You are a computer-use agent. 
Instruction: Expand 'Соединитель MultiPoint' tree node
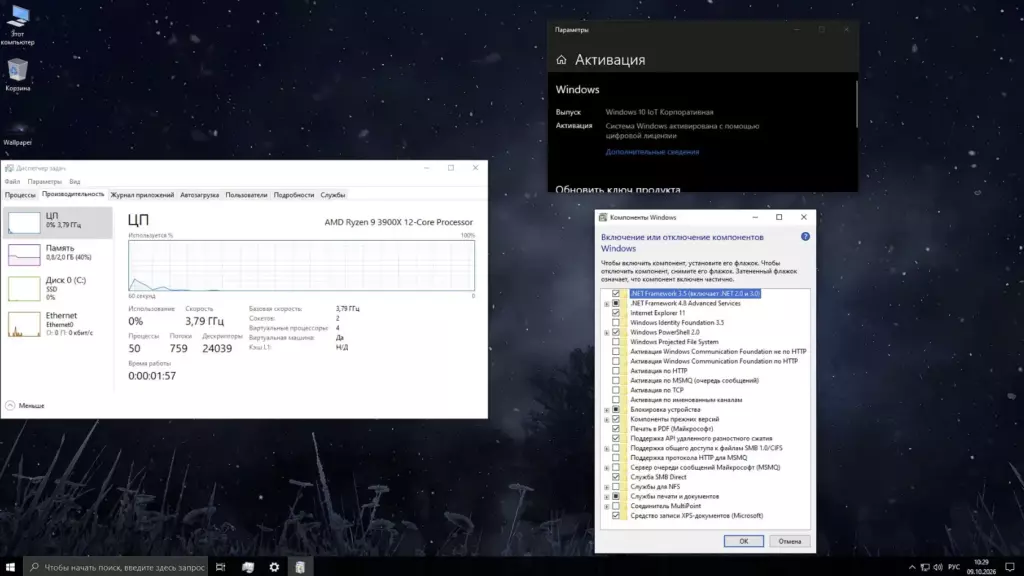[607, 506]
